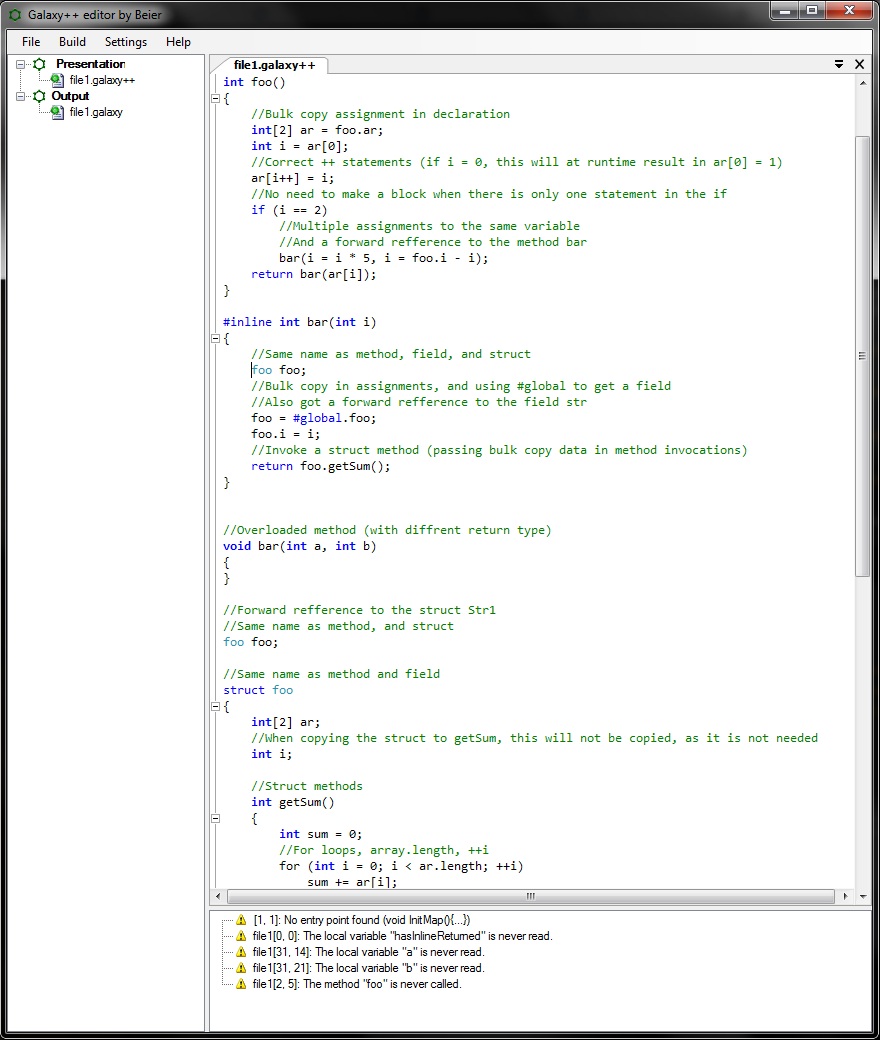Image resolution: width=880 pixels, height=1040 pixels.
Task: Click the editor's vertical scrollbar thumb
Action: 862,355
